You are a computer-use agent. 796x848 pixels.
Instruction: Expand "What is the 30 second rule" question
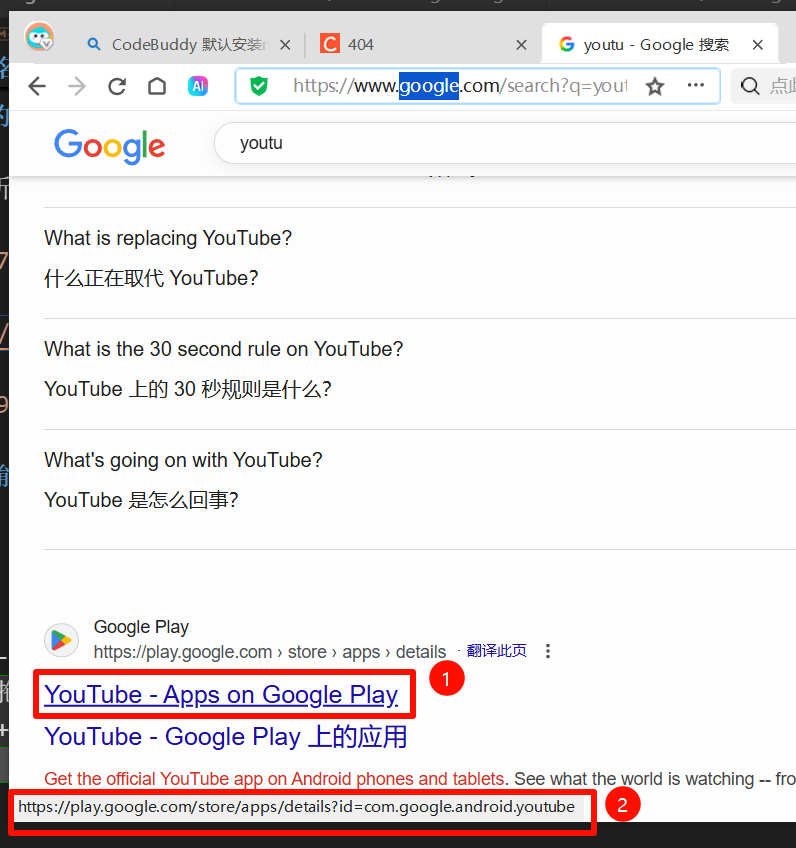click(x=223, y=349)
